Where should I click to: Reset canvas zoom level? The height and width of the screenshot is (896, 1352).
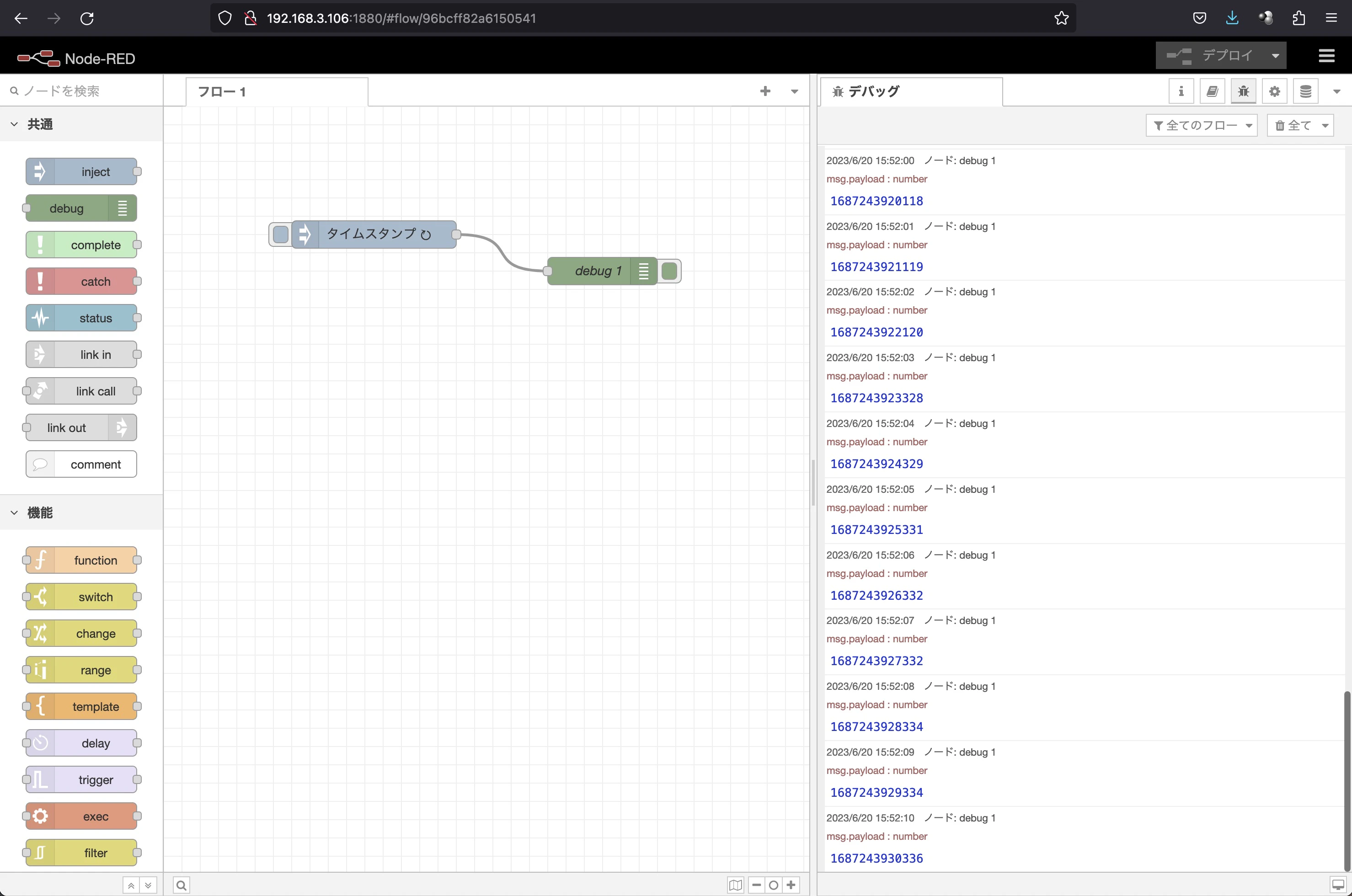click(x=774, y=885)
